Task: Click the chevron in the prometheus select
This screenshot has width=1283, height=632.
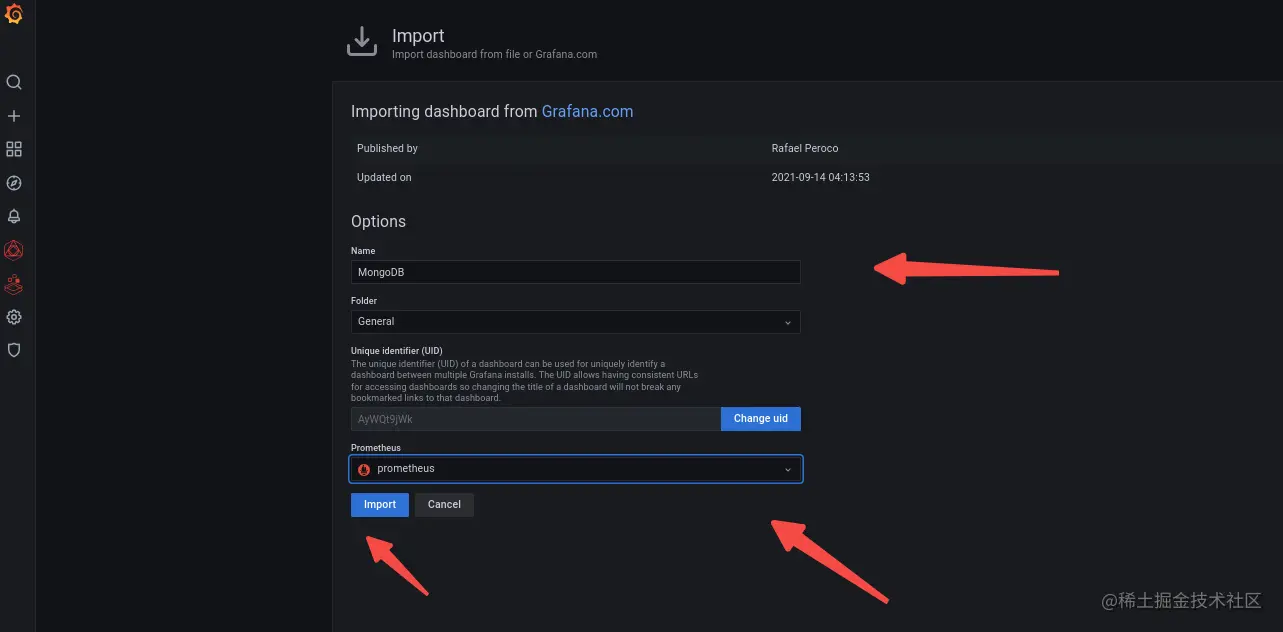Action: point(787,469)
